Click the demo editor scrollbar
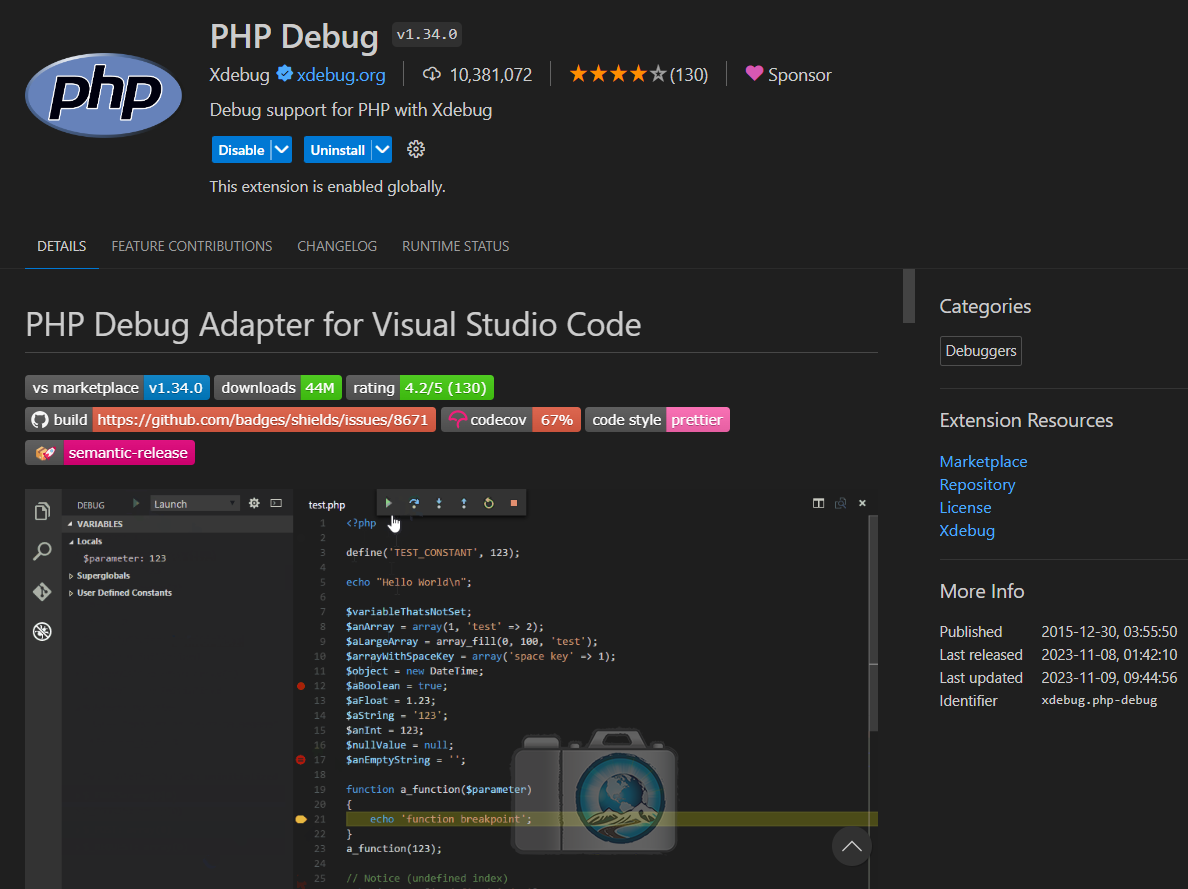 [874, 621]
